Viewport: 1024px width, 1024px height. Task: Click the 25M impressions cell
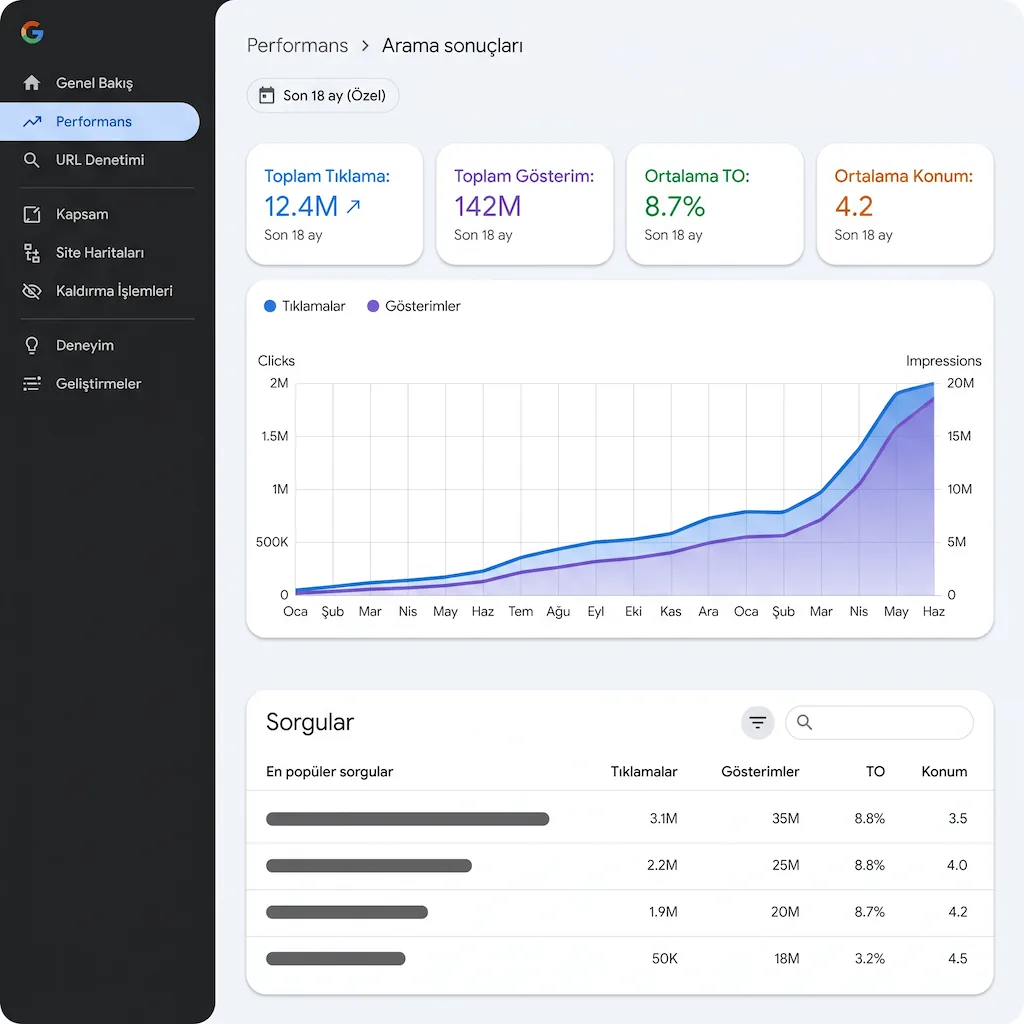(x=786, y=865)
